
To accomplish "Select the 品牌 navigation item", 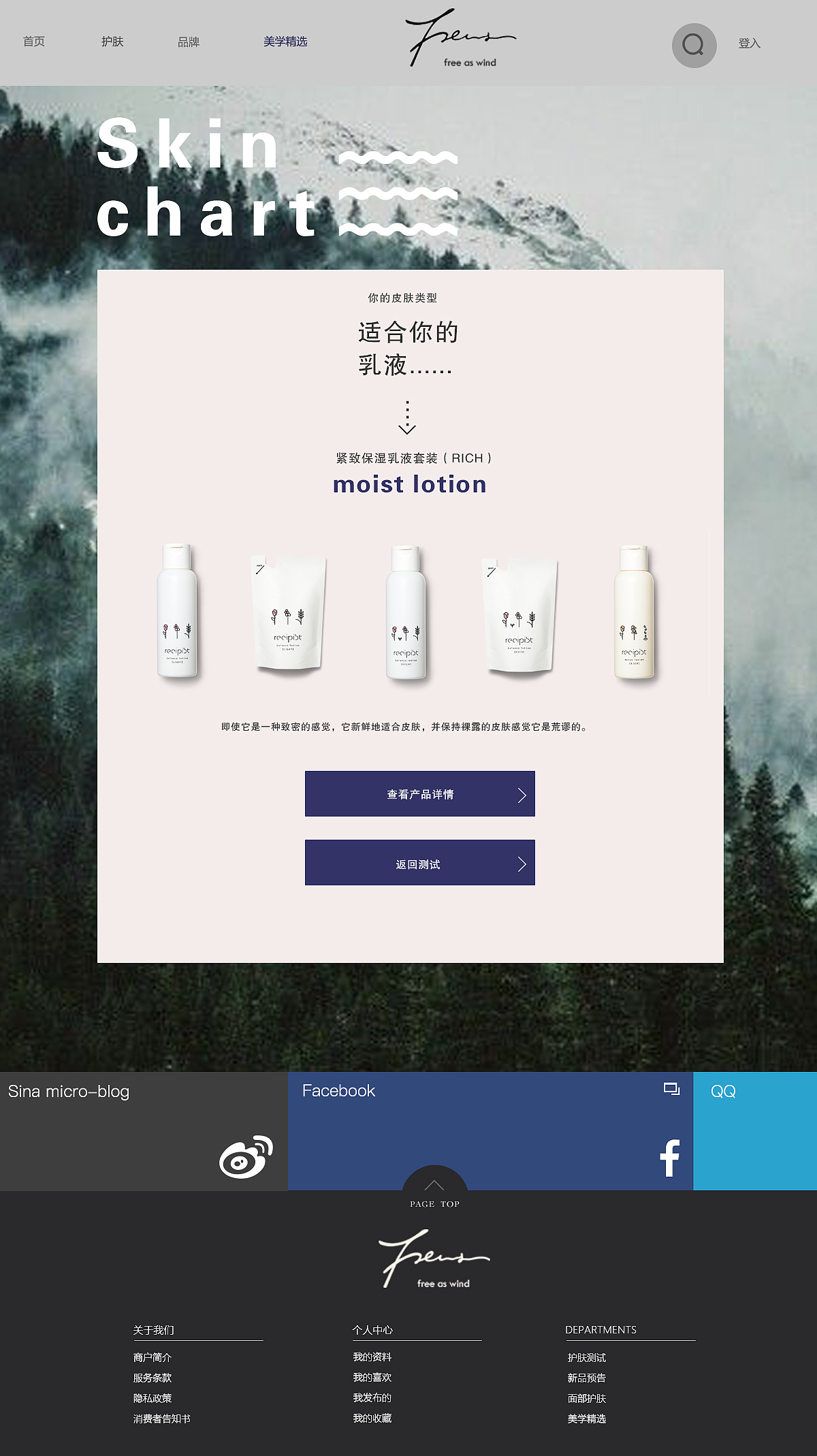I will click(x=189, y=42).
